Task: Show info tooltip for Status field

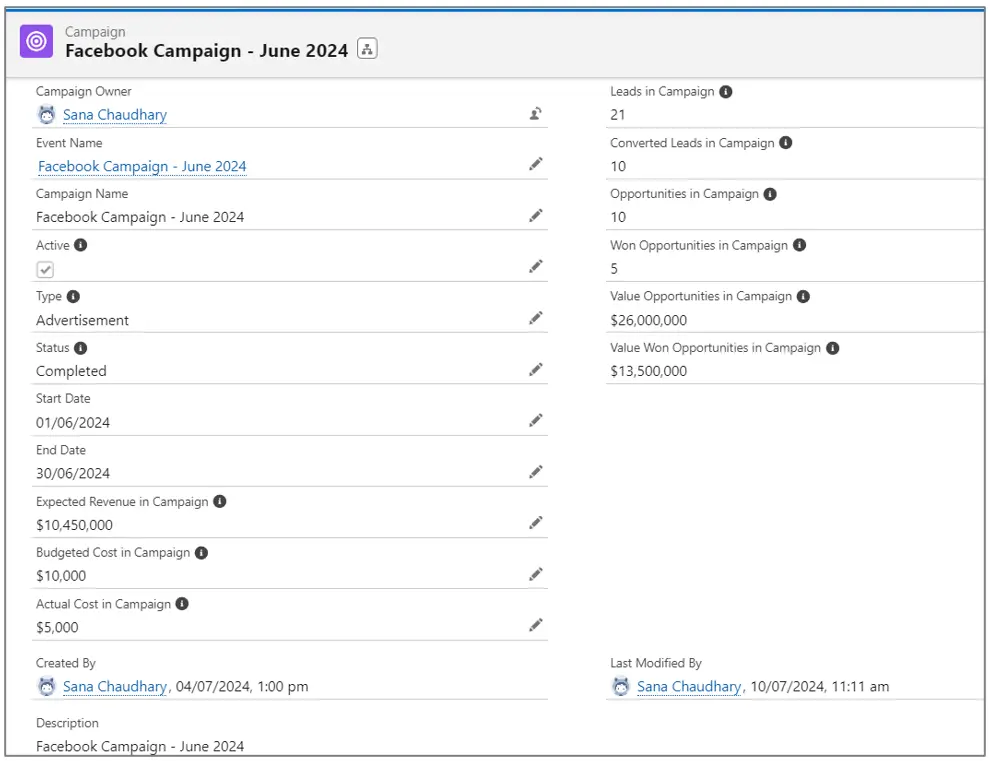Action: [80, 348]
